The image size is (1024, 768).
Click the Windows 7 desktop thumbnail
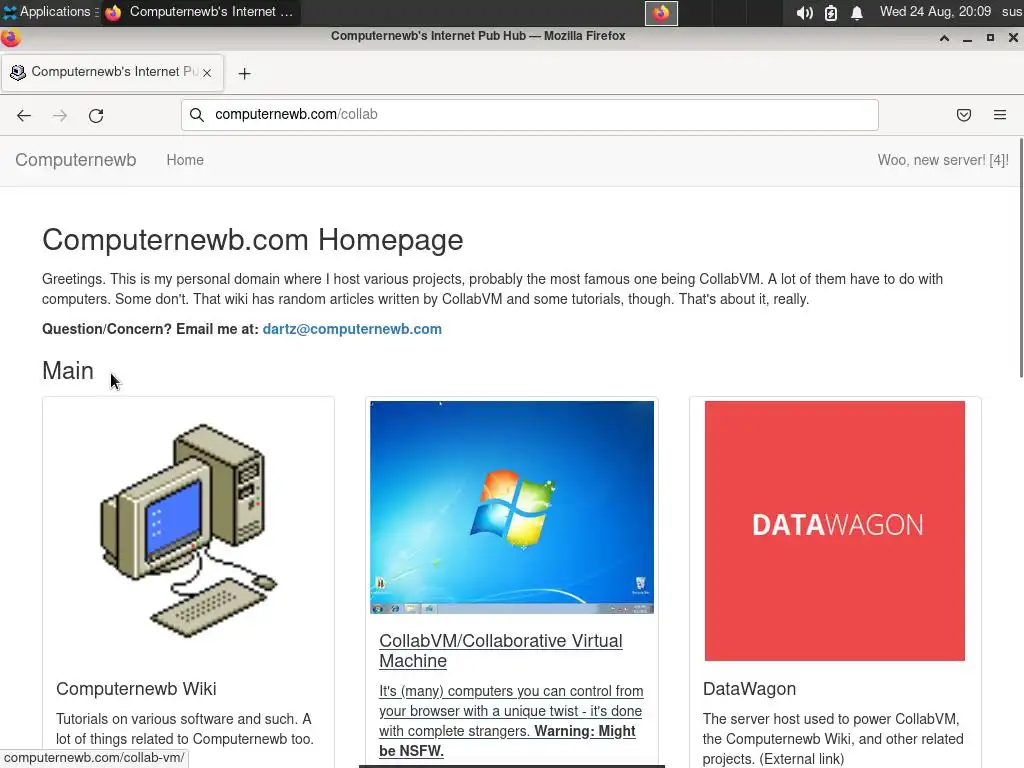click(x=512, y=507)
